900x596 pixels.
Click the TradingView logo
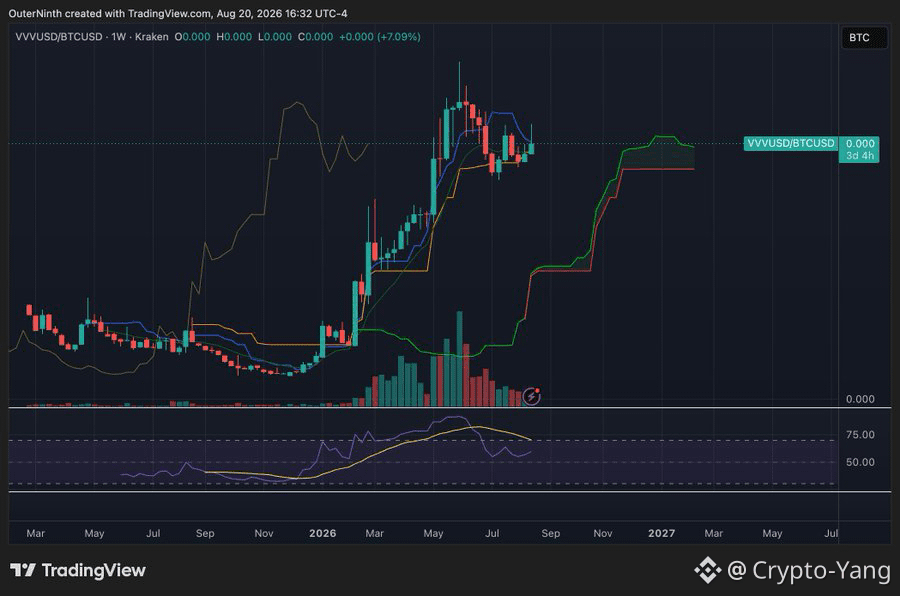[x=78, y=570]
